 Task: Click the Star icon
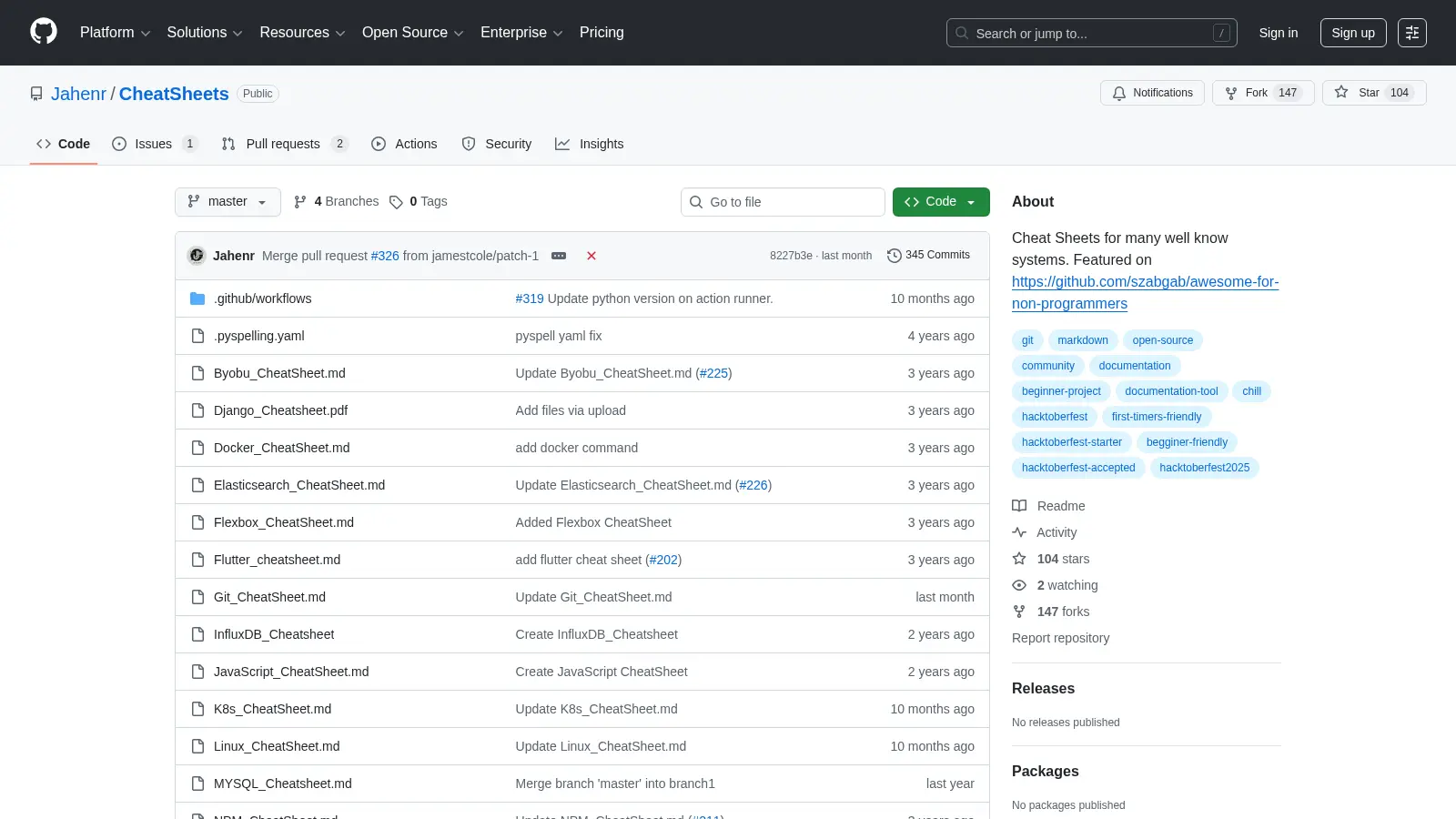coord(1341,92)
